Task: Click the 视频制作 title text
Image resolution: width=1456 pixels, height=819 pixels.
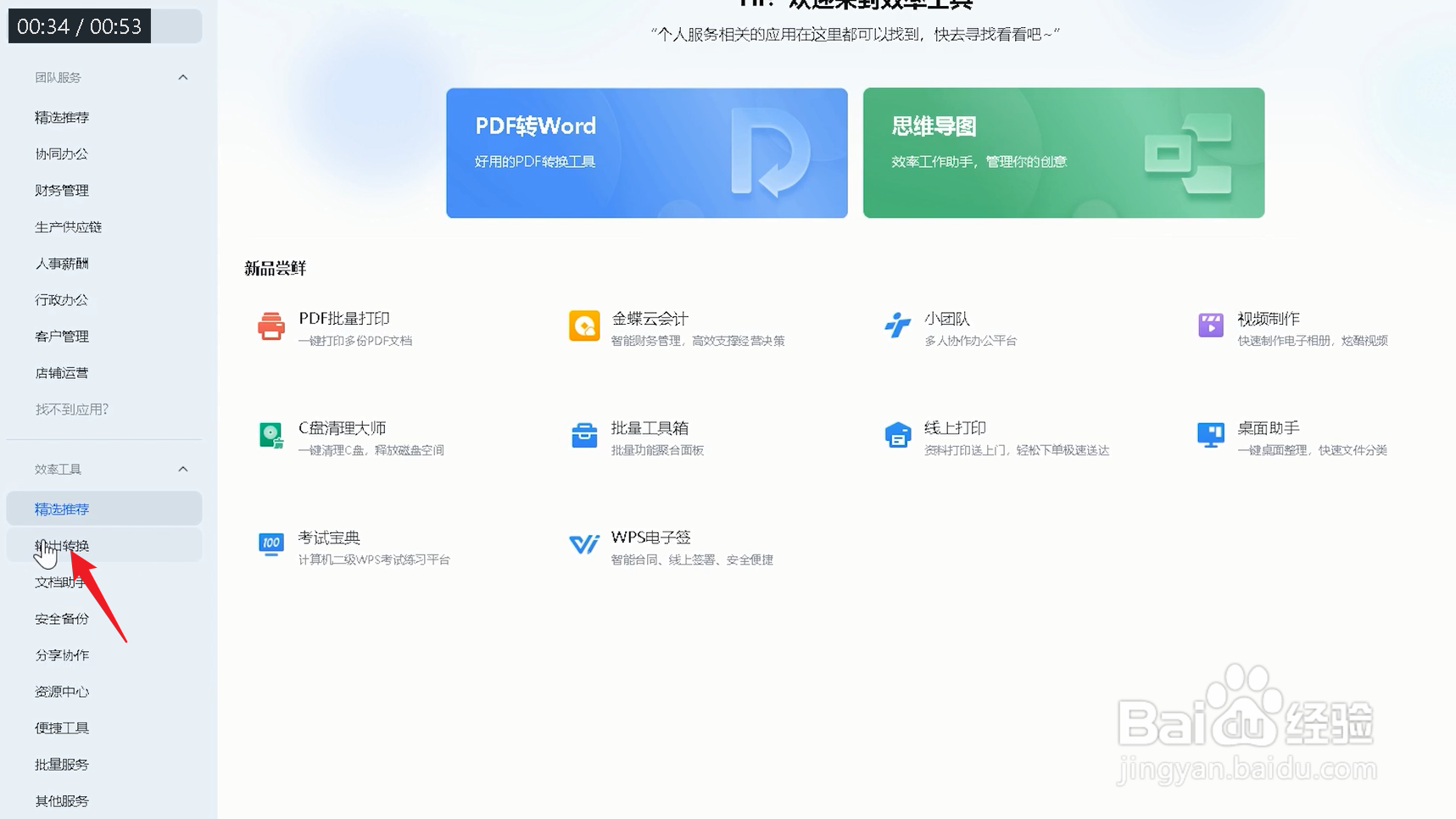Action: pyautogui.click(x=1268, y=318)
